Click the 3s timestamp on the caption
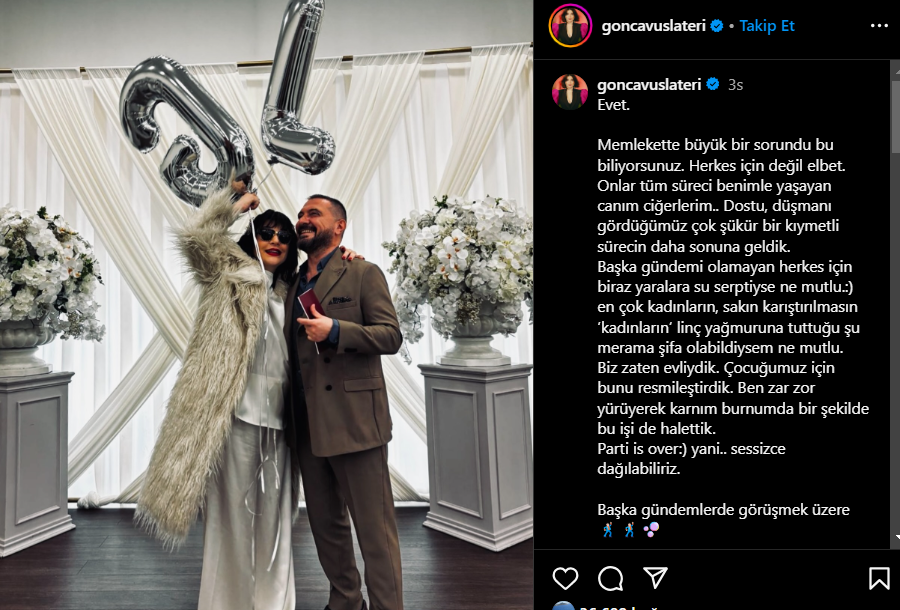 (x=735, y=85)
